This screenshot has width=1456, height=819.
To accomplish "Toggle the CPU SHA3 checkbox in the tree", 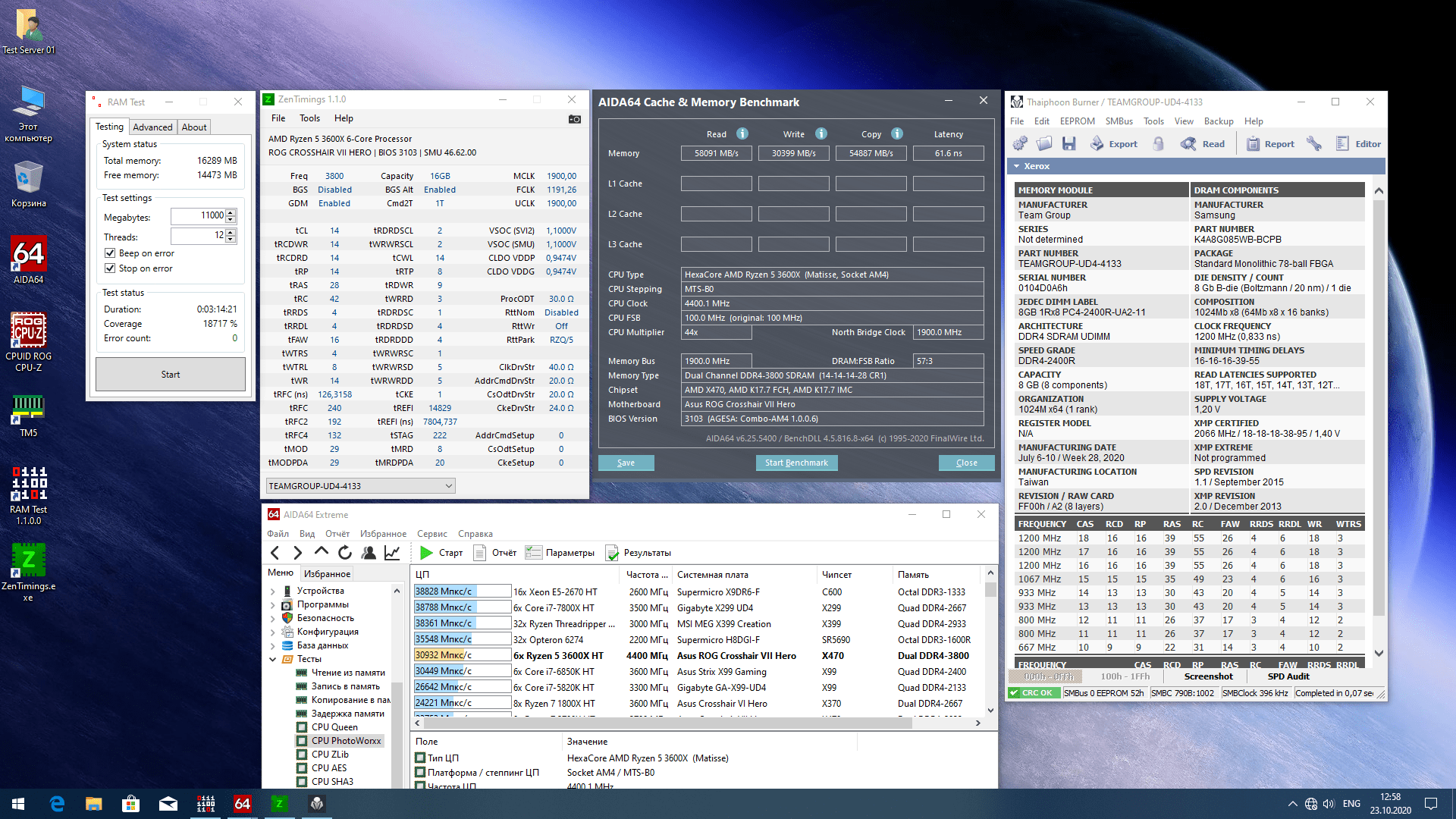I will 302,782.
